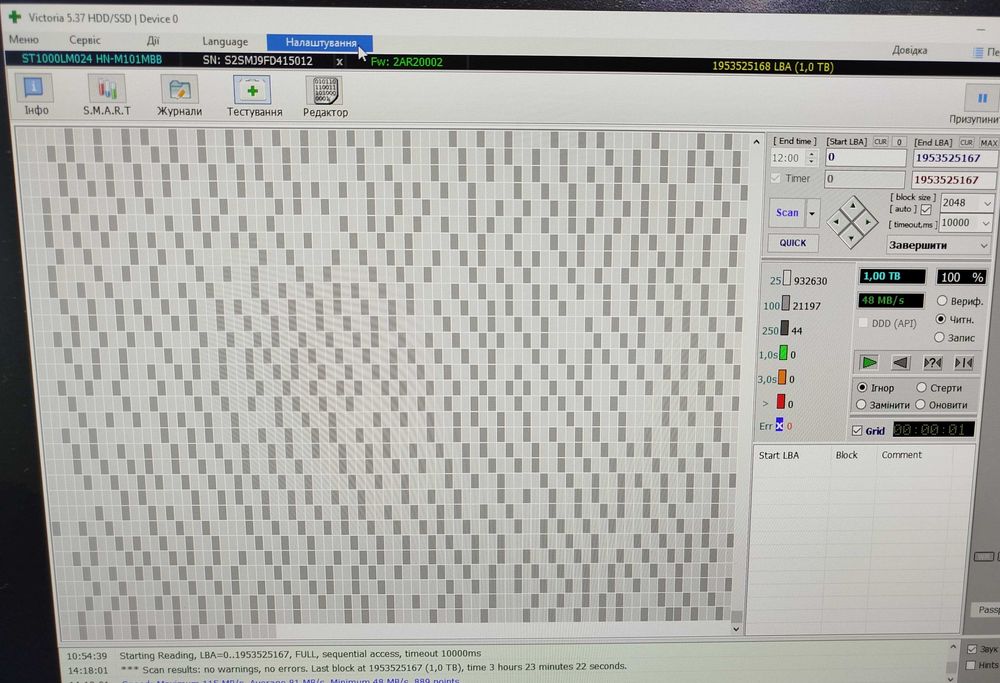Open the Редактор disk editor

[x=325, y=98]
